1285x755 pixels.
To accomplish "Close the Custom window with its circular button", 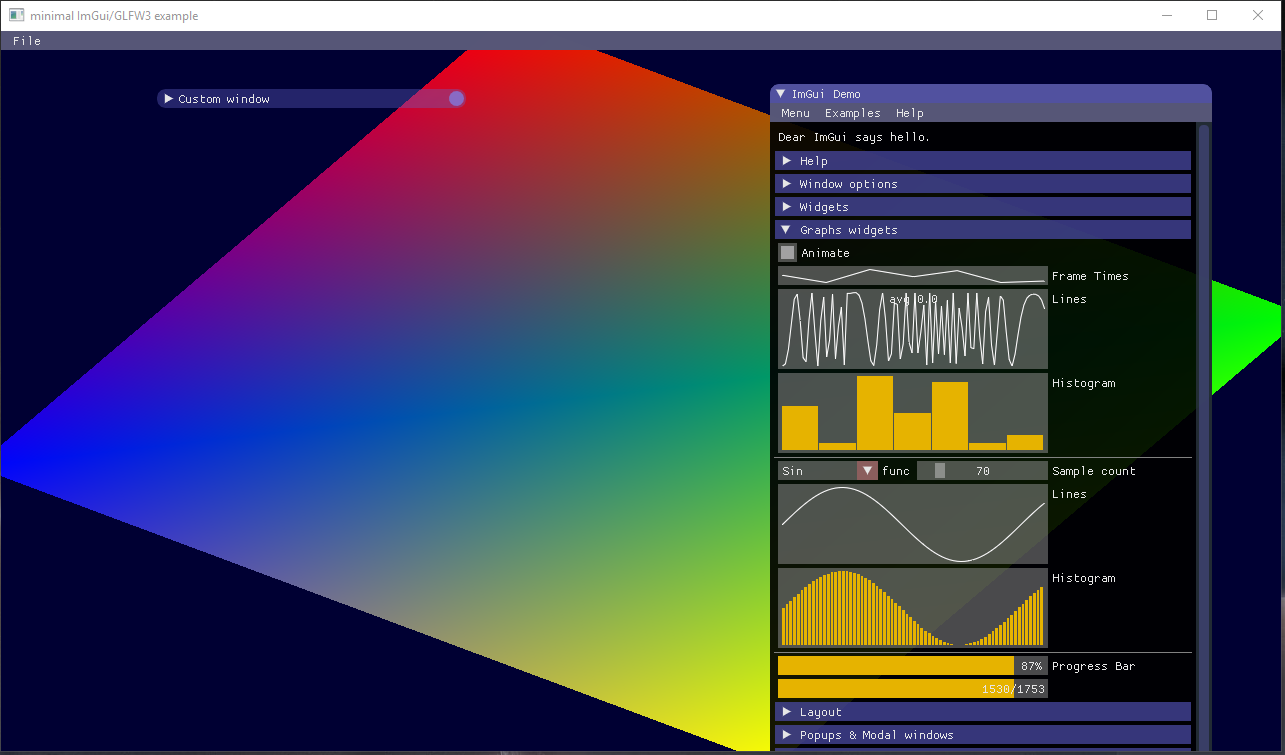I will tap(456, 98).
